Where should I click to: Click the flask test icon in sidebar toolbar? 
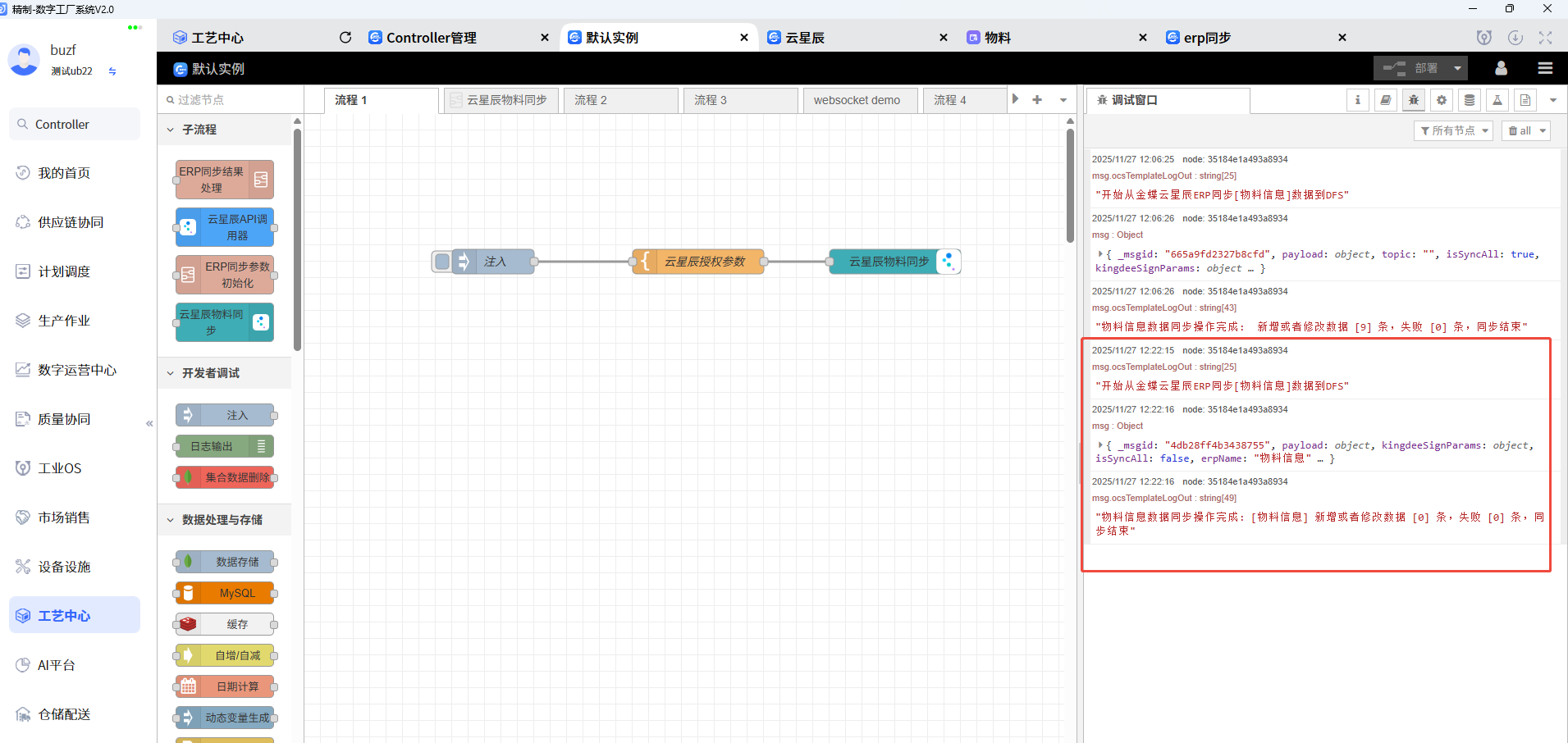[x=1497, y=99]
